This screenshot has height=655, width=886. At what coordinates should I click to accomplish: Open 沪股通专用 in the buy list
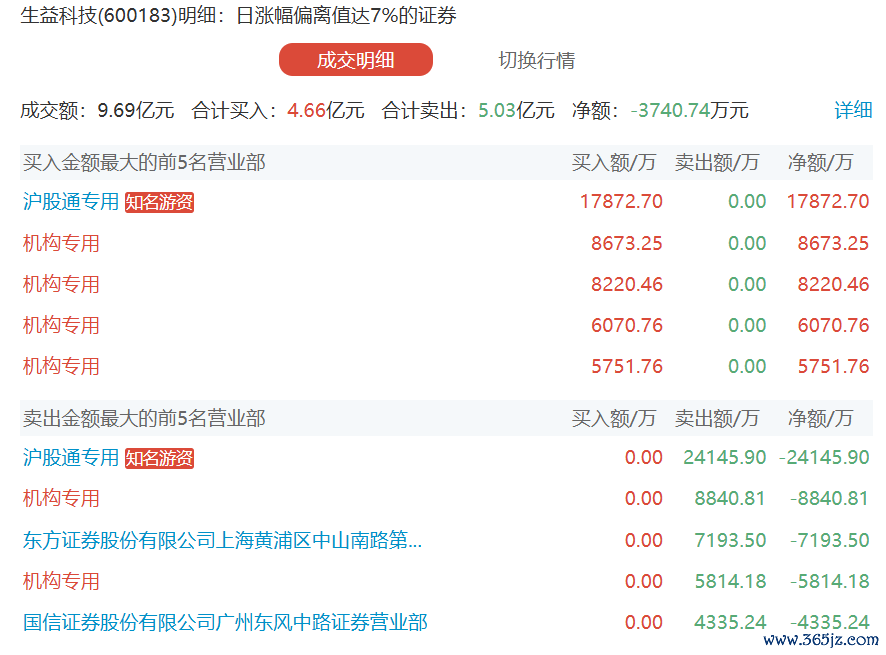point(71,201)
